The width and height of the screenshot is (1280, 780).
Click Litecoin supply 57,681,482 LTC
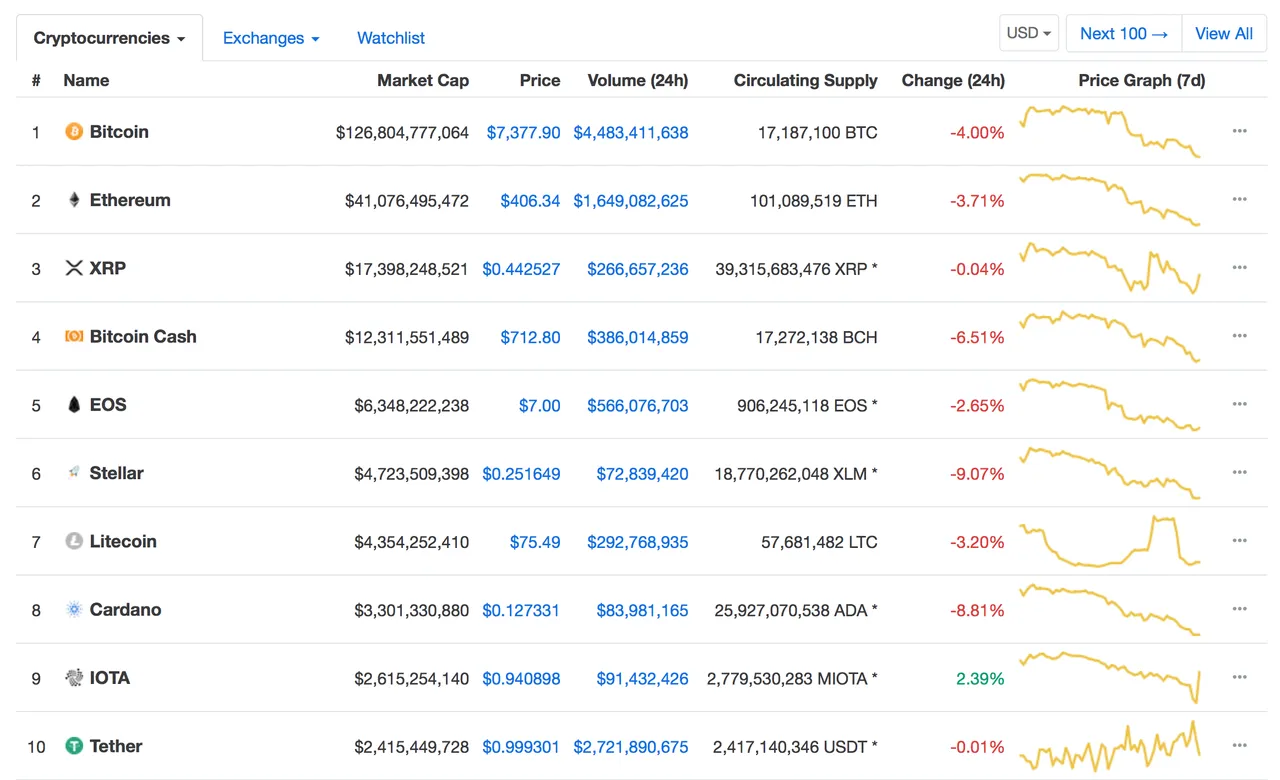tap(819, 542)
